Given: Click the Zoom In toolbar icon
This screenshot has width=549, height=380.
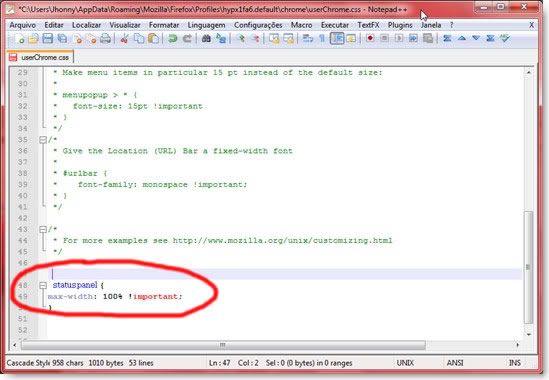Looking at the screenshot, I should tap(241, 39).
